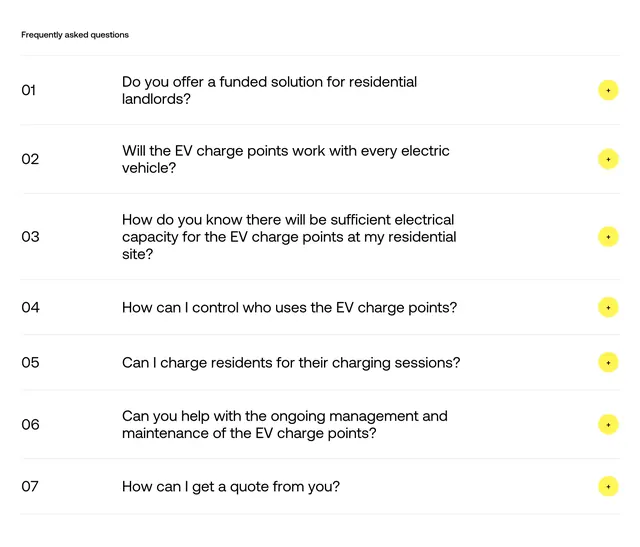Expand question 01 with yellow plus icon
This screenshot has height=547, width=640.
pyautogui.click(x=608, y=90)
